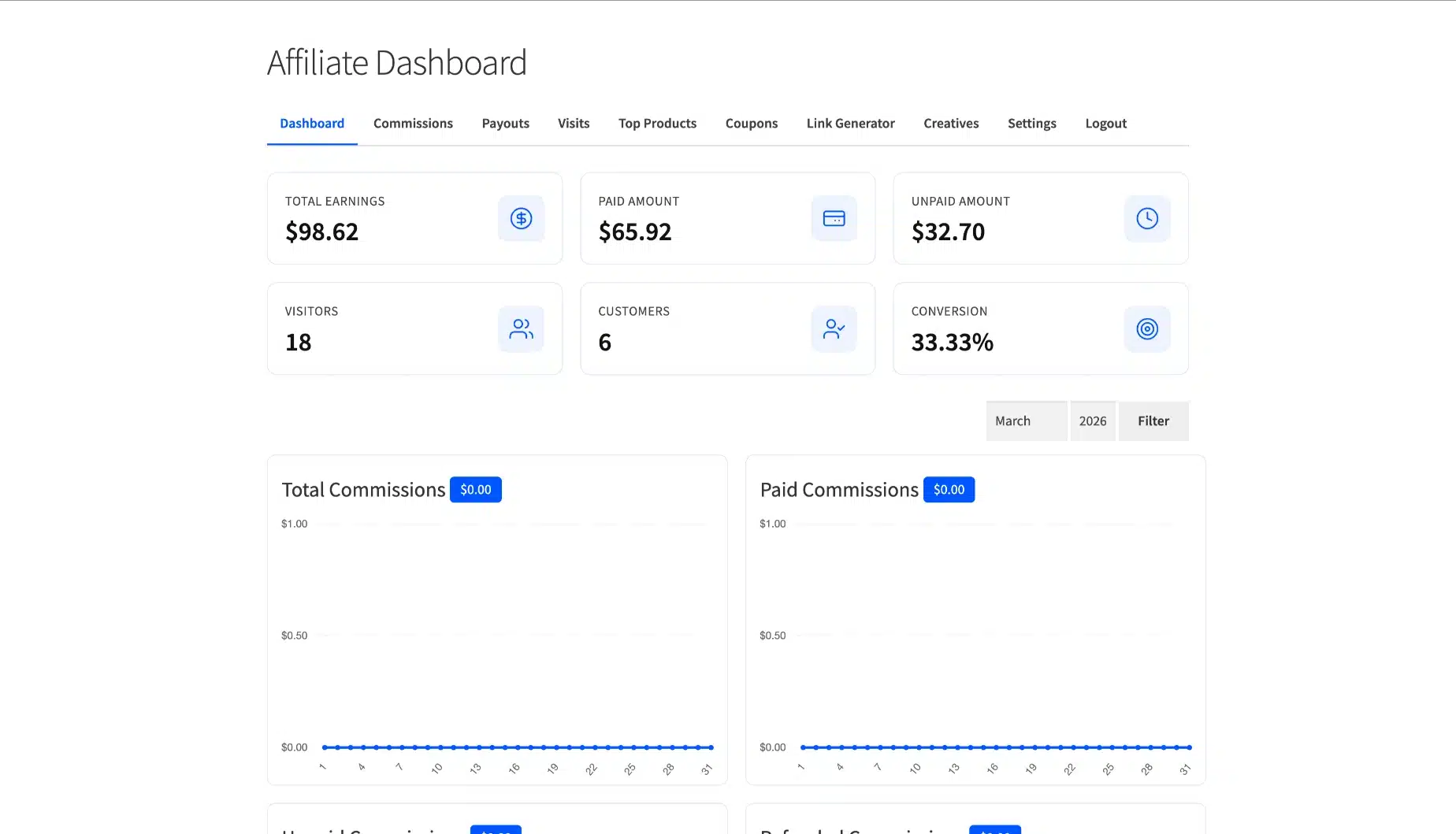Click the credit card Paid Amount icon
1456x834 pixels.
tap(834, 218)
